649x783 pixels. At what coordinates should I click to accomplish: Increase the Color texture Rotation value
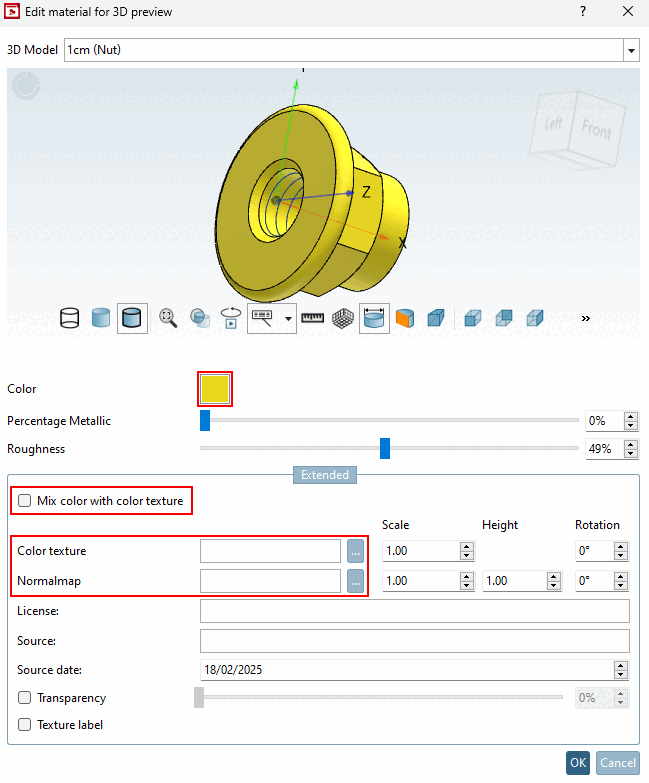[x=621, y=546]
